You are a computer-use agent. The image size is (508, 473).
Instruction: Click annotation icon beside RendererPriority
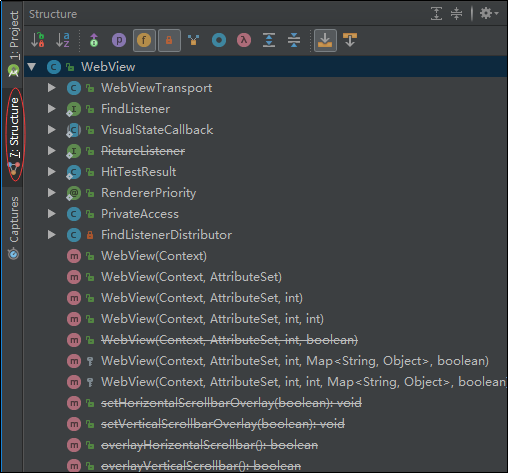(74, 193)
